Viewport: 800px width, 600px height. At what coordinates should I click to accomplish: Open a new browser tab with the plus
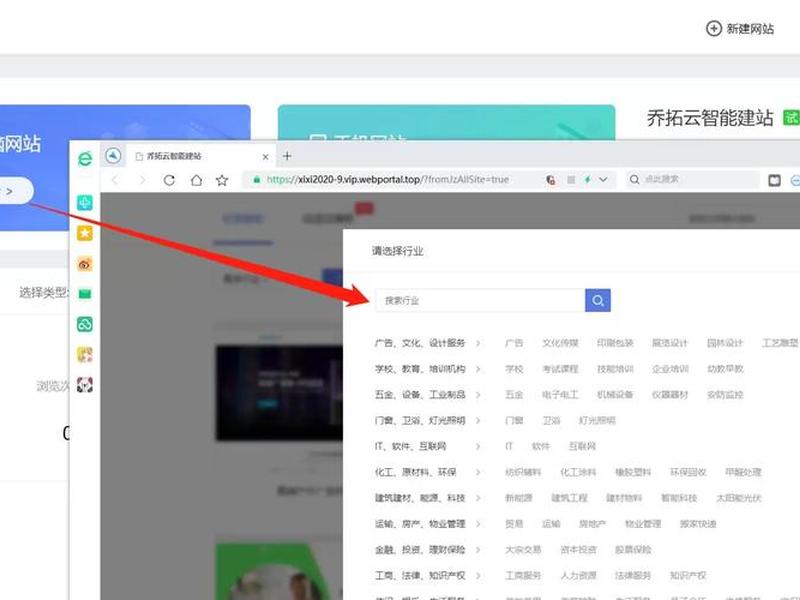click(x=287, y=156)
